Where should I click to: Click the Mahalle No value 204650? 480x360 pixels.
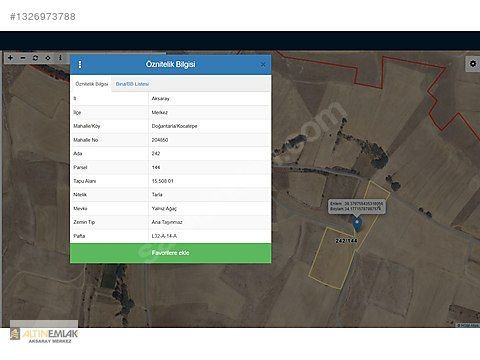(160, 140)
